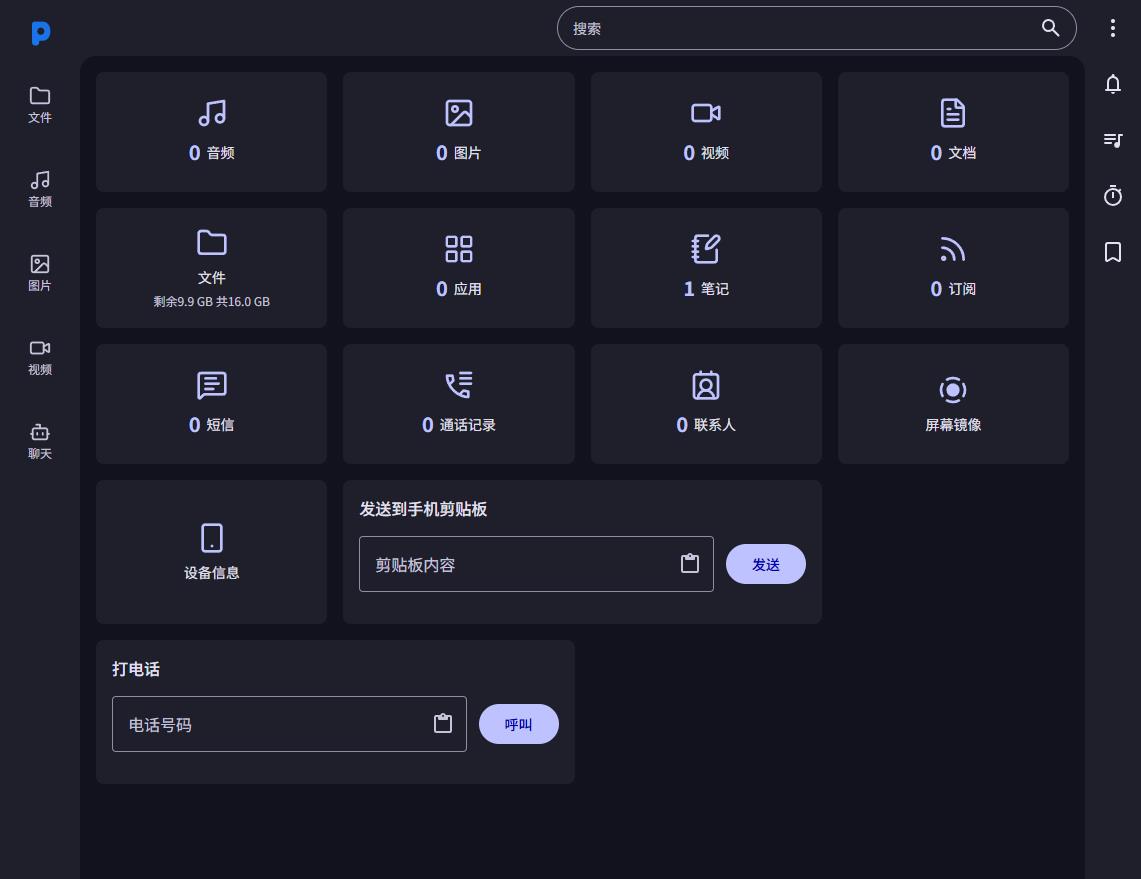Click the search magnifier icon
Viewport: 1141px width, 879px height.
(1050, 28)
